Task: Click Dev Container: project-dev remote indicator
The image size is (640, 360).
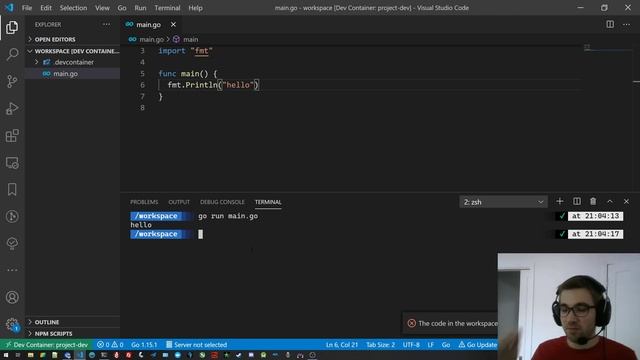Action: click(x=47, y=344)
